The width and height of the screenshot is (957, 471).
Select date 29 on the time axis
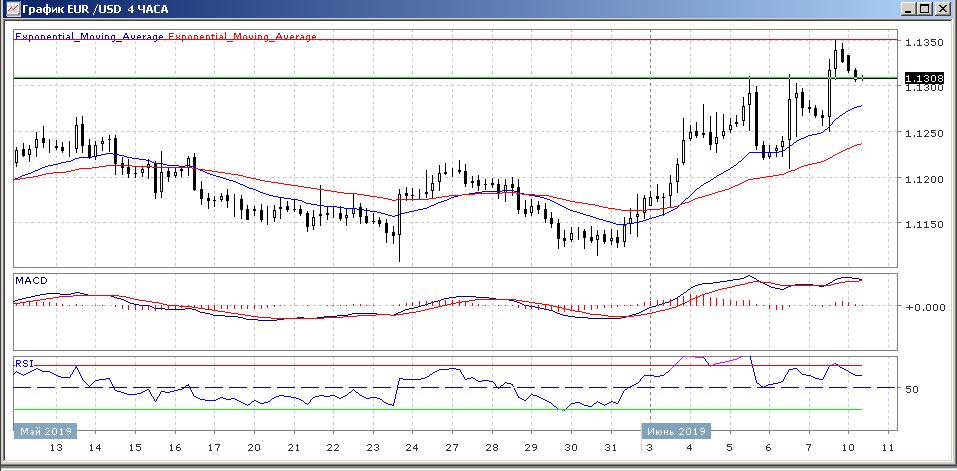click(531, 449)
